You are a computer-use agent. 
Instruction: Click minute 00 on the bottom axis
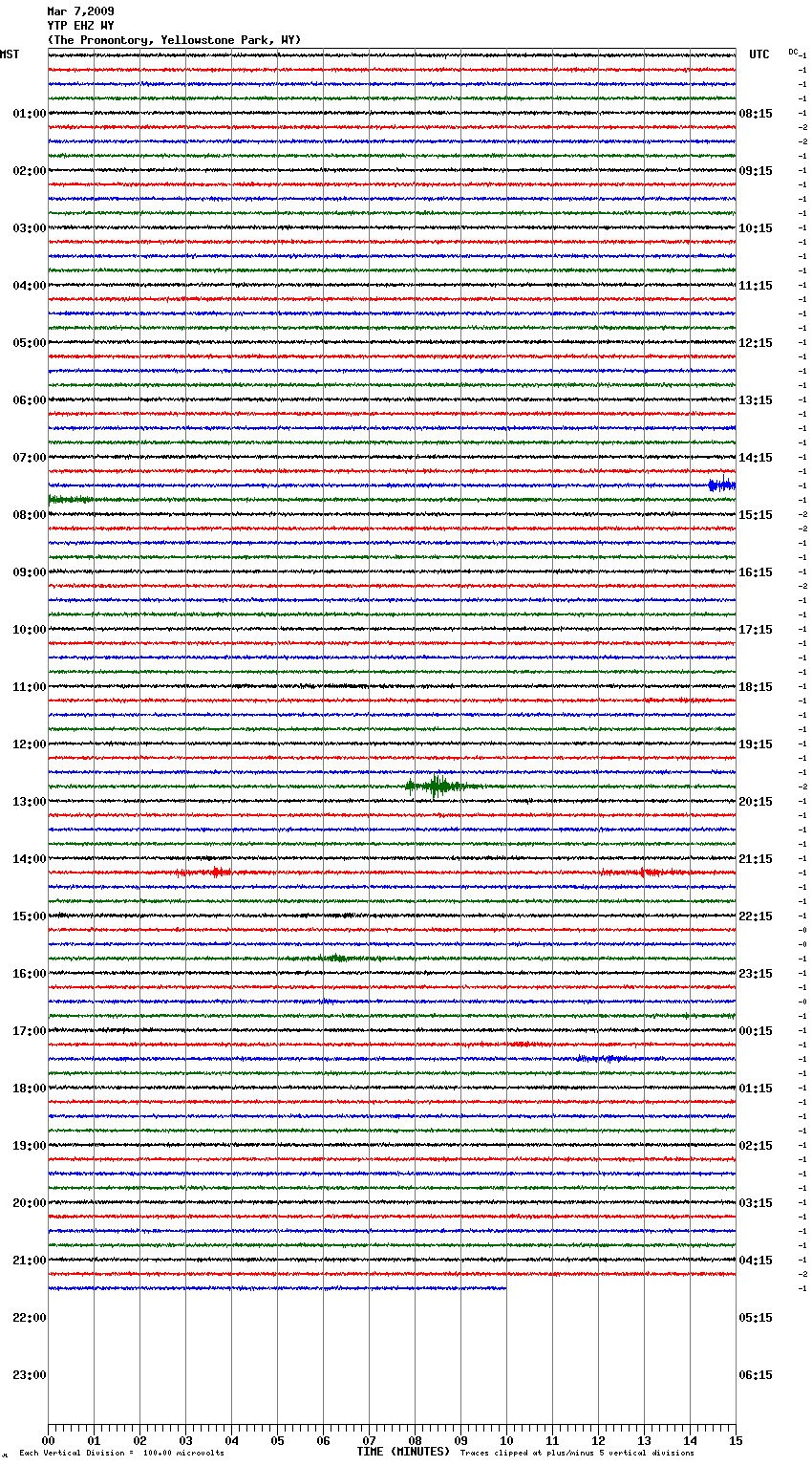point(48,1441)
